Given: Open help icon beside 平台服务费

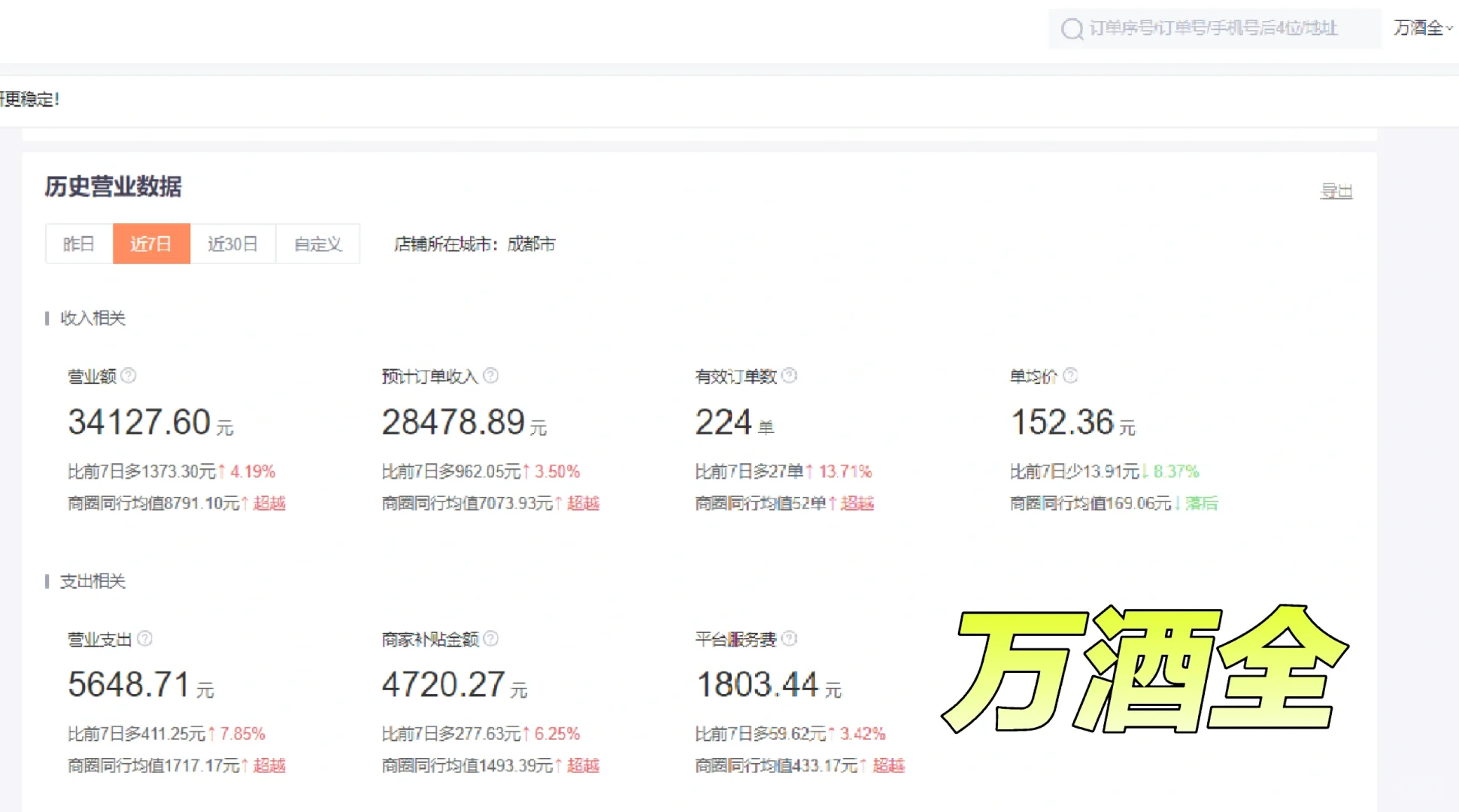Looking at the screenshot, I should click(x=789, y=638).
